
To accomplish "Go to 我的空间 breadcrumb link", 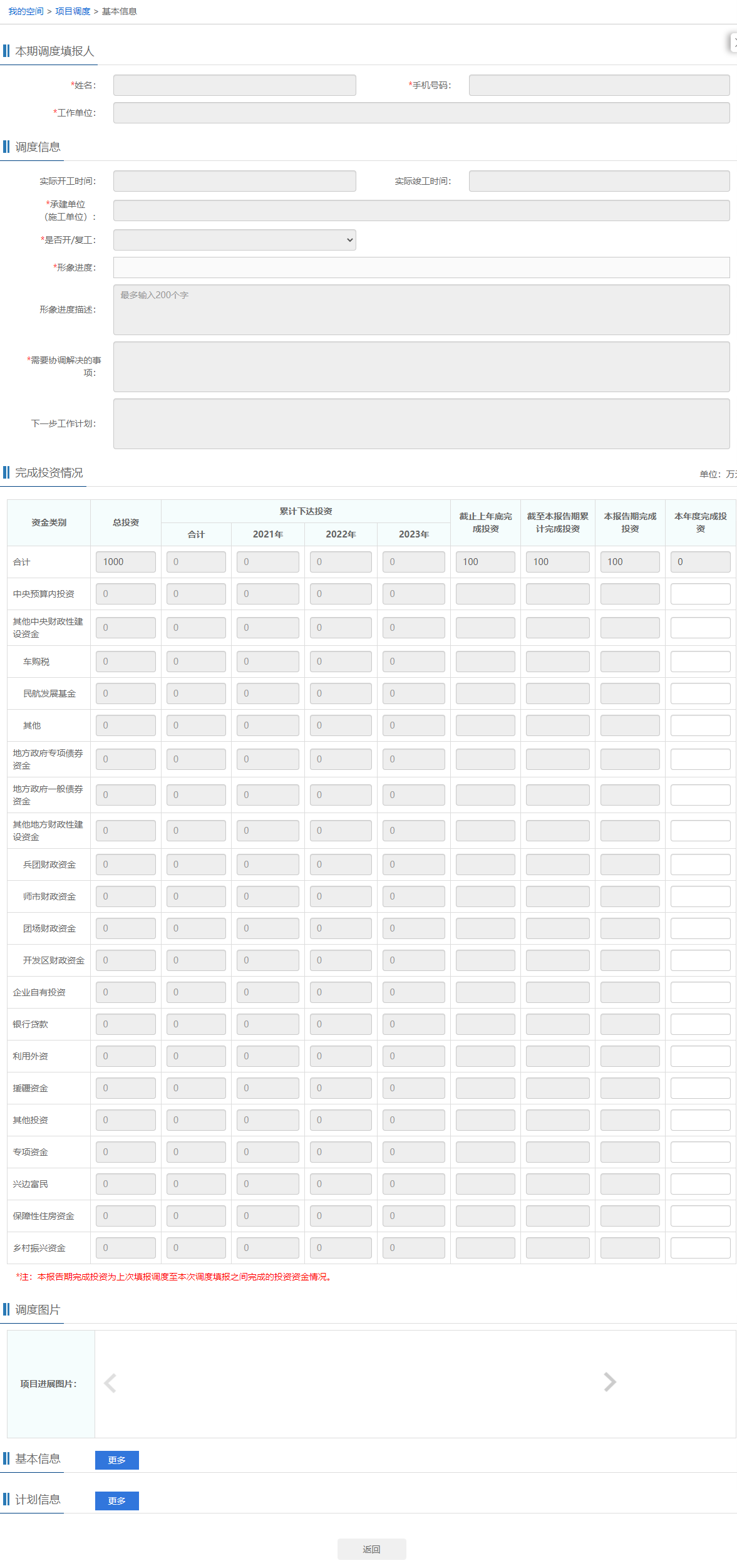I will tap(26, 11).
